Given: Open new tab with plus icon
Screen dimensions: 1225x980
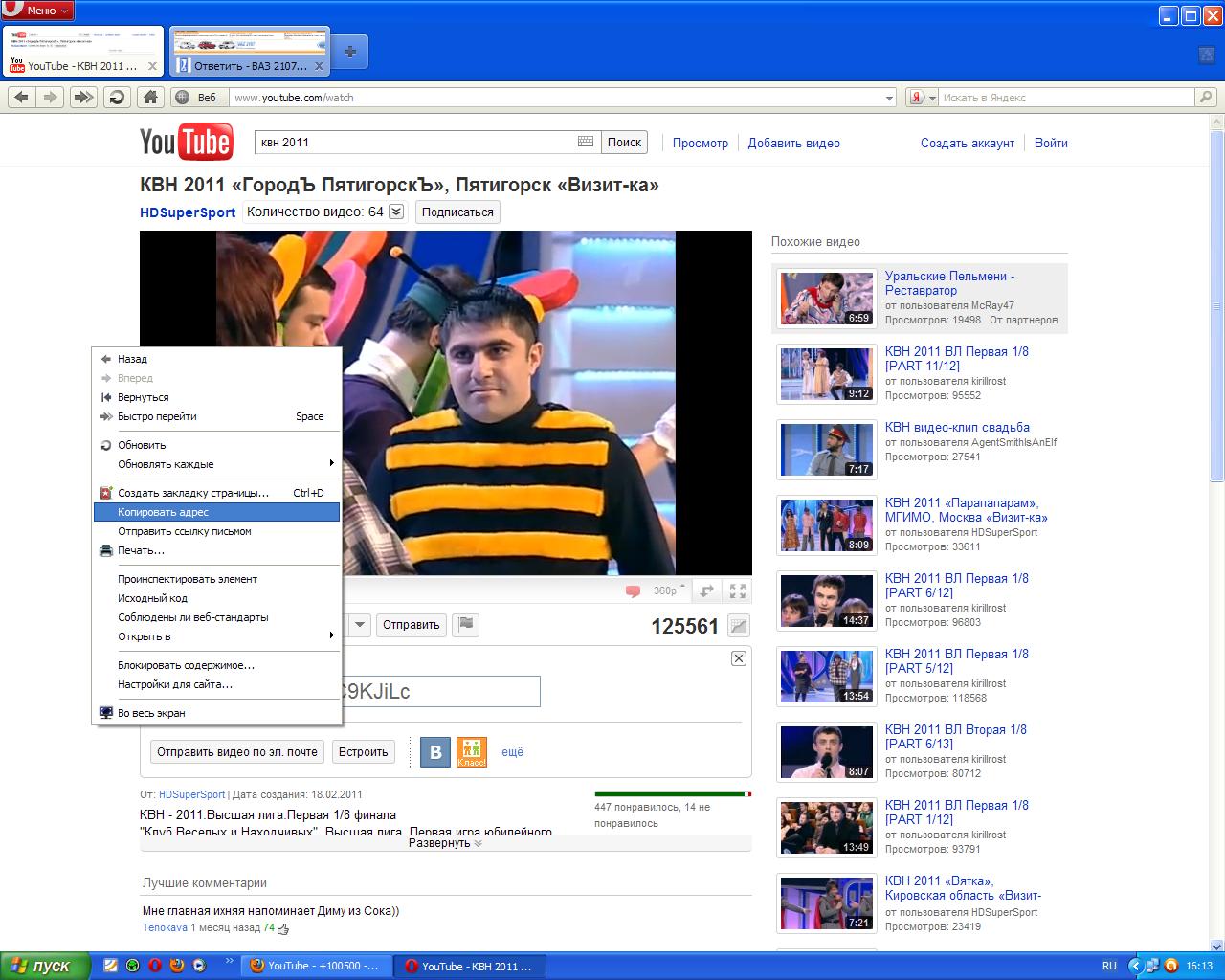Looking at the screenshot, I should coord(350,53).
